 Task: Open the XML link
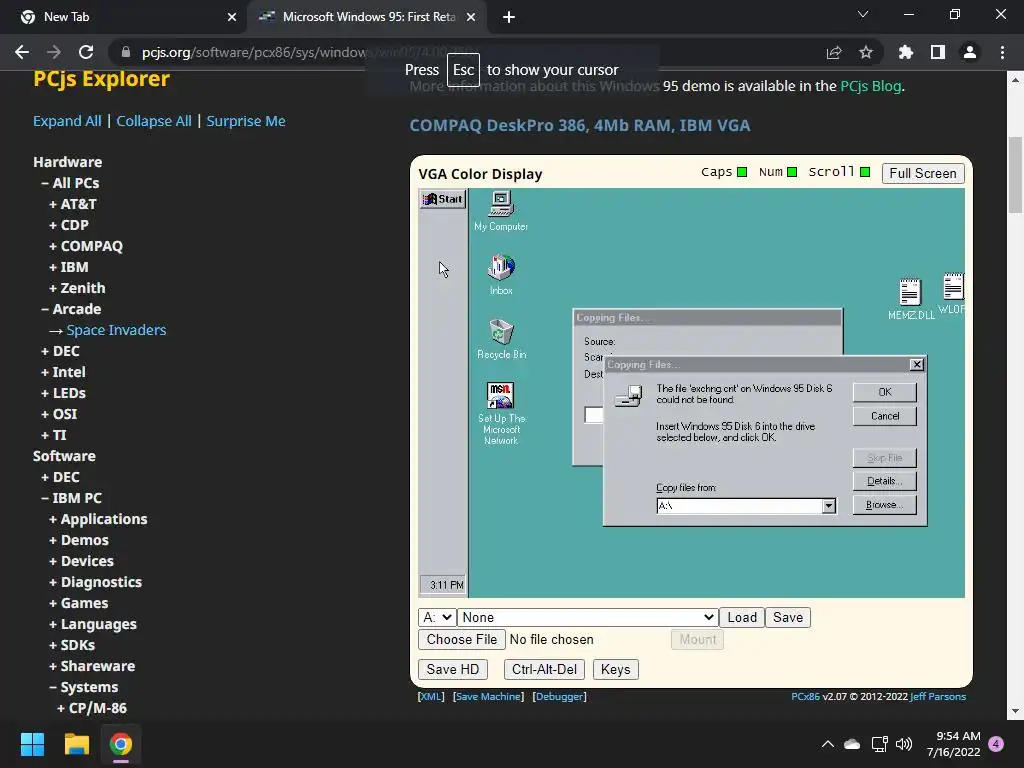(x=431, y=697)
